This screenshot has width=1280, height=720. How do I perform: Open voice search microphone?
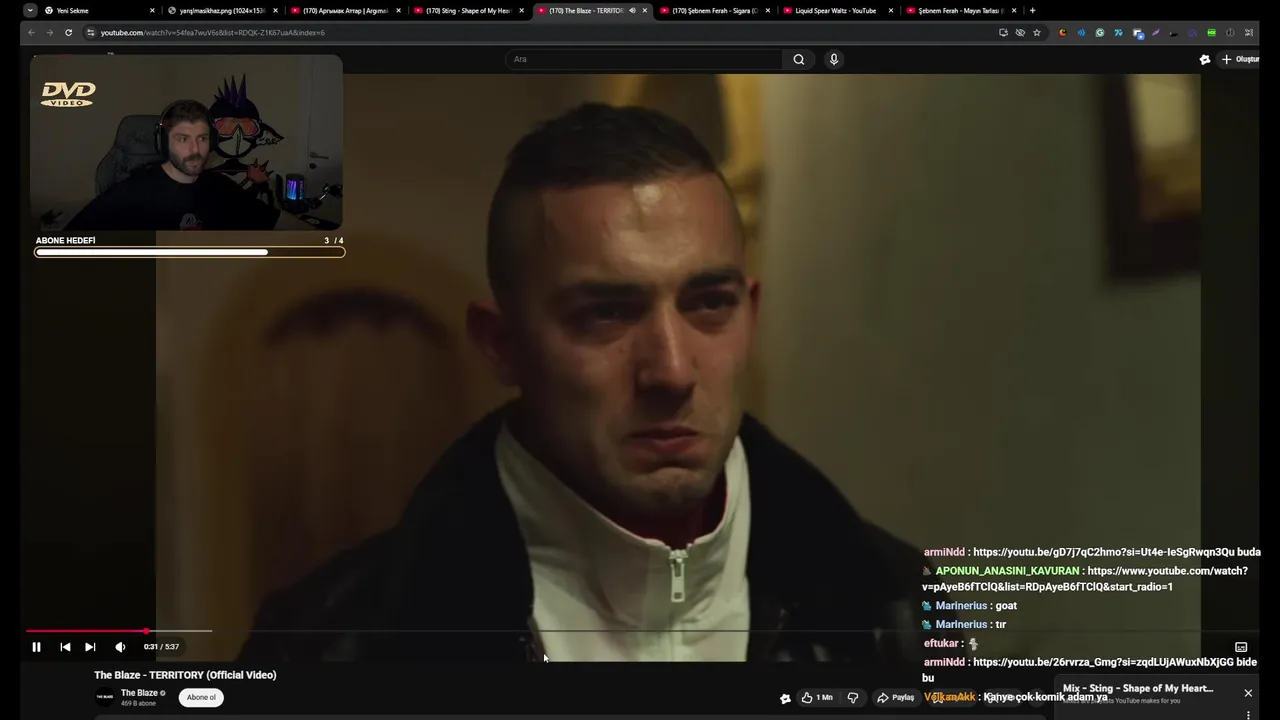point(834,59)
